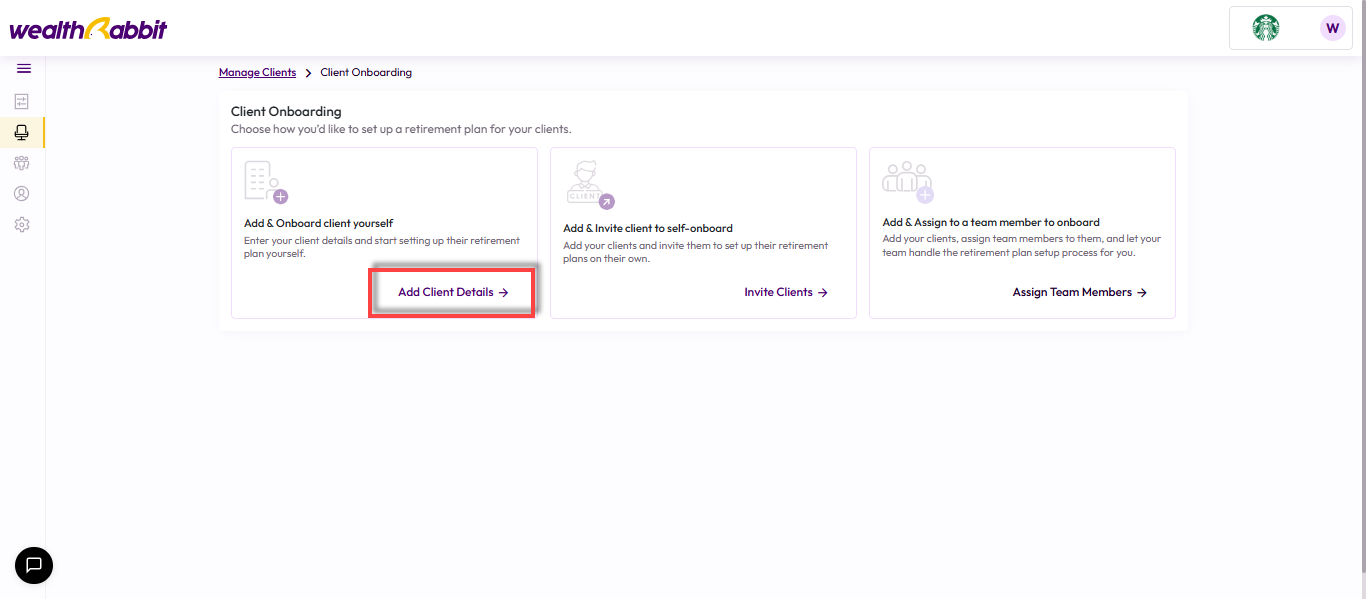Click 'Add & Assign to a team member' title
This screenshot has width=1366, height=599.
tap(991, 222)
